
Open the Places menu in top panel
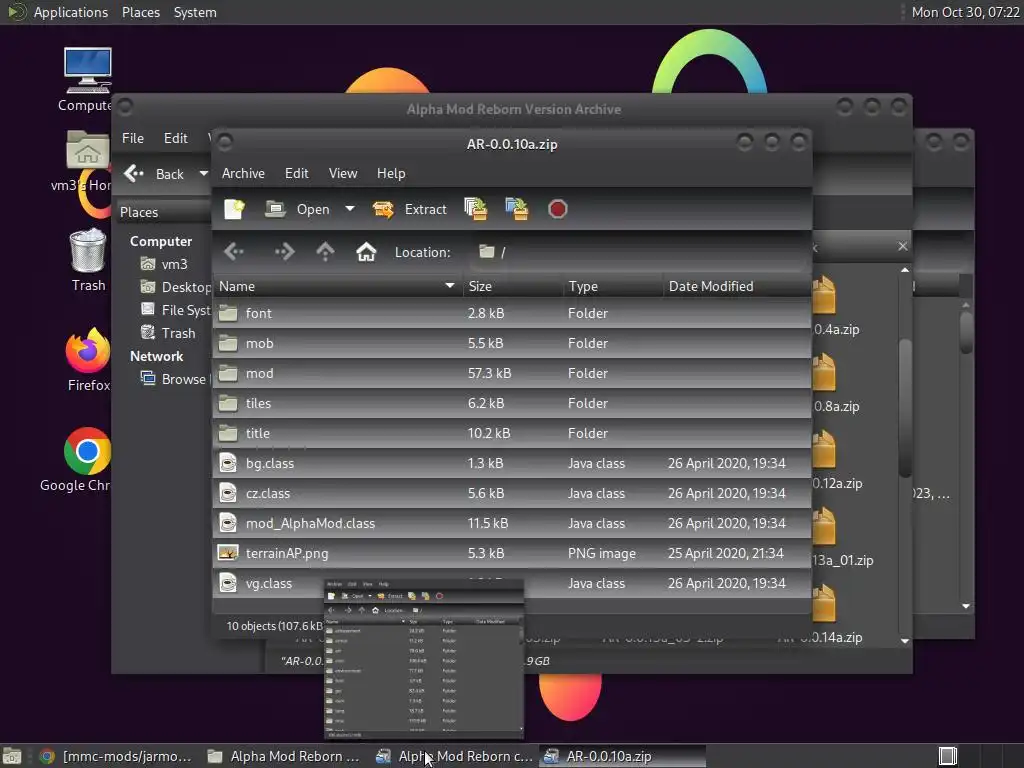[140, 12]
